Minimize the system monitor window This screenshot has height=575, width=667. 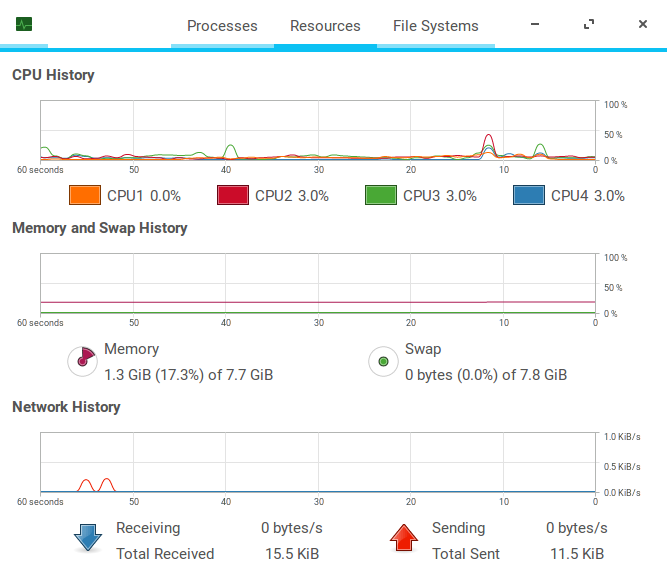[x=535, y=25]
